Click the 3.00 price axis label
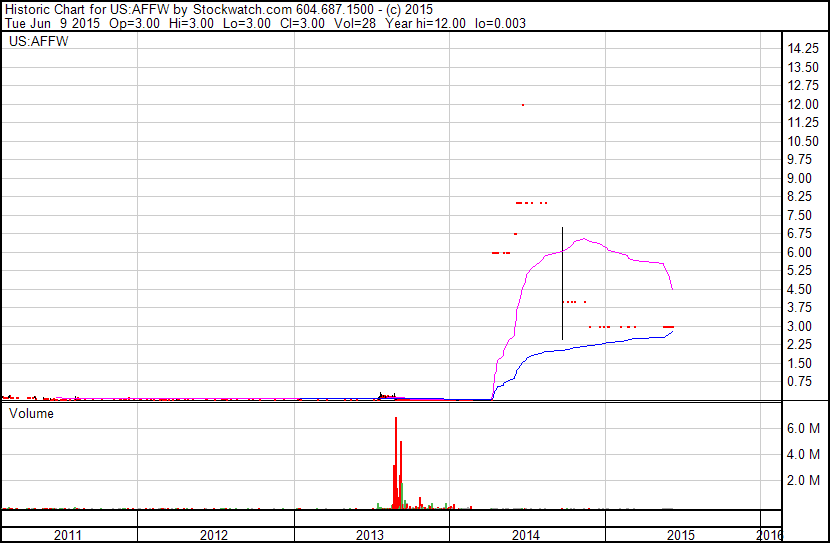Viewport: 830px width, 543px height. (x=799, y=327)
